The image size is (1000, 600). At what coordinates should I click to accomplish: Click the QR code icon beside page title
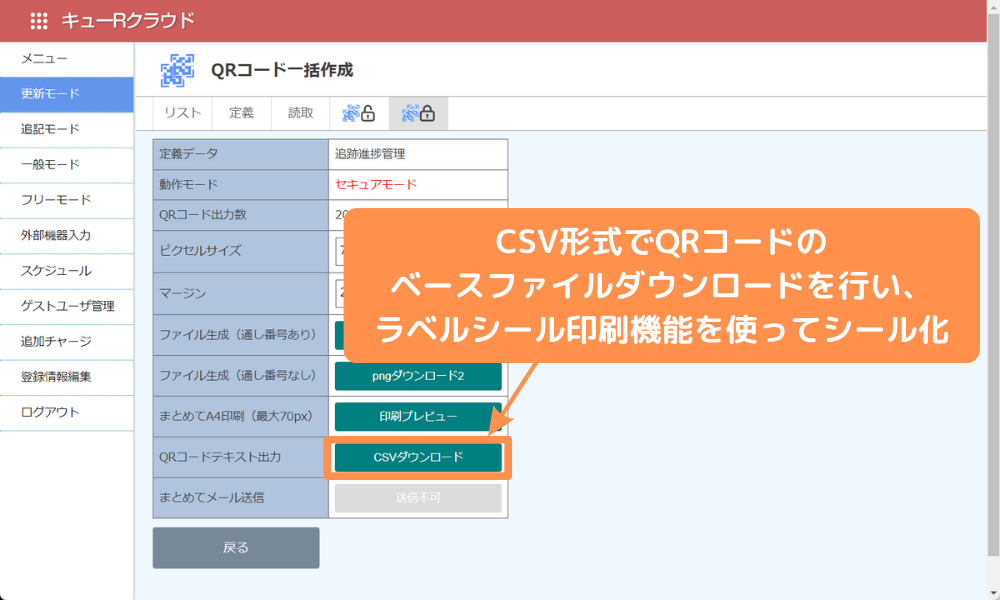pyautogui.click(x=177, y=70)
